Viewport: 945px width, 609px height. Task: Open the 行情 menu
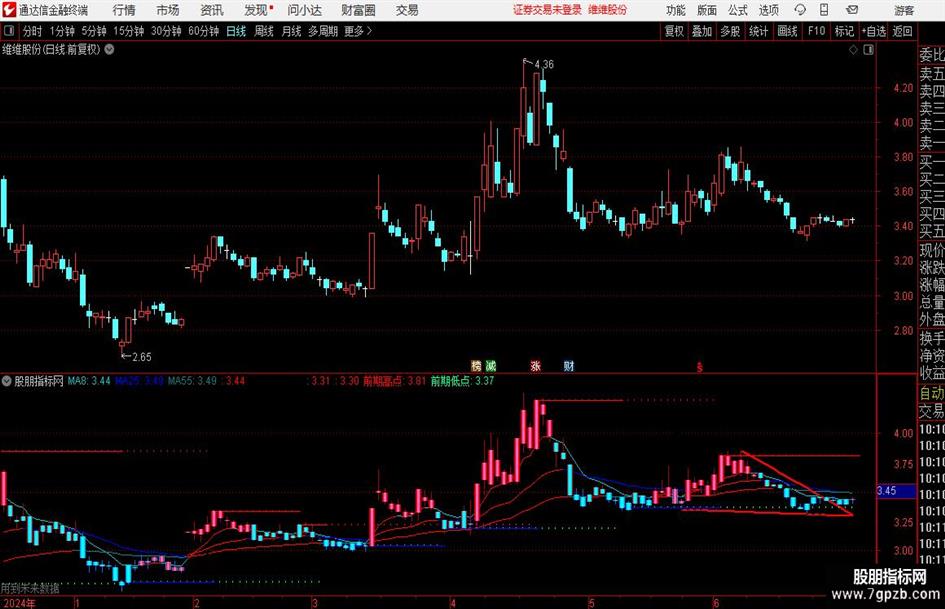click(x=124, y=10)
